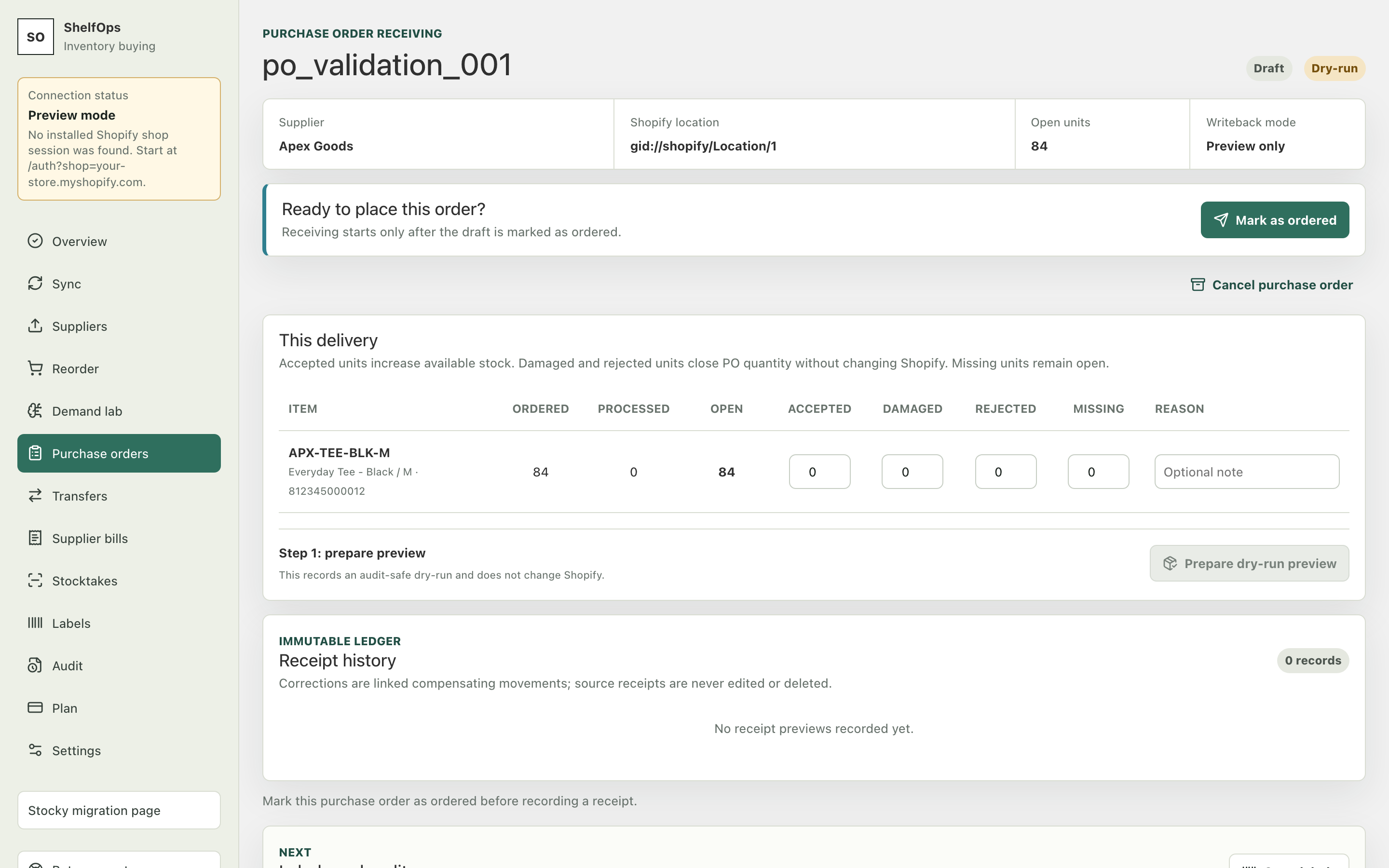This screenshot has height=868, width=1389.
Task: Go to Stocktakes
Action: [119, 581]
